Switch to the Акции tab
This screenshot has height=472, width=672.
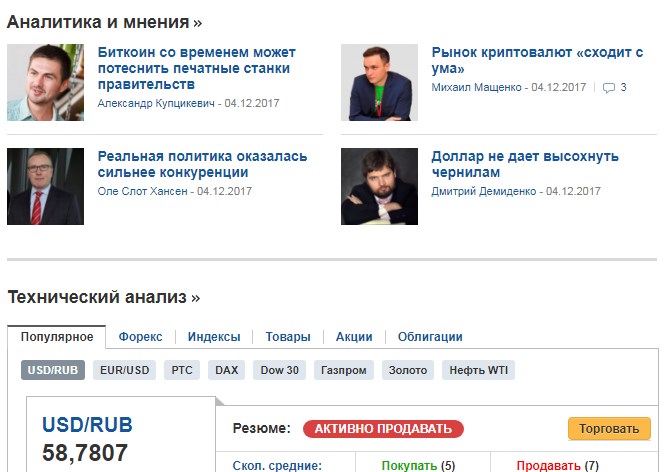[x=354, y=337]
